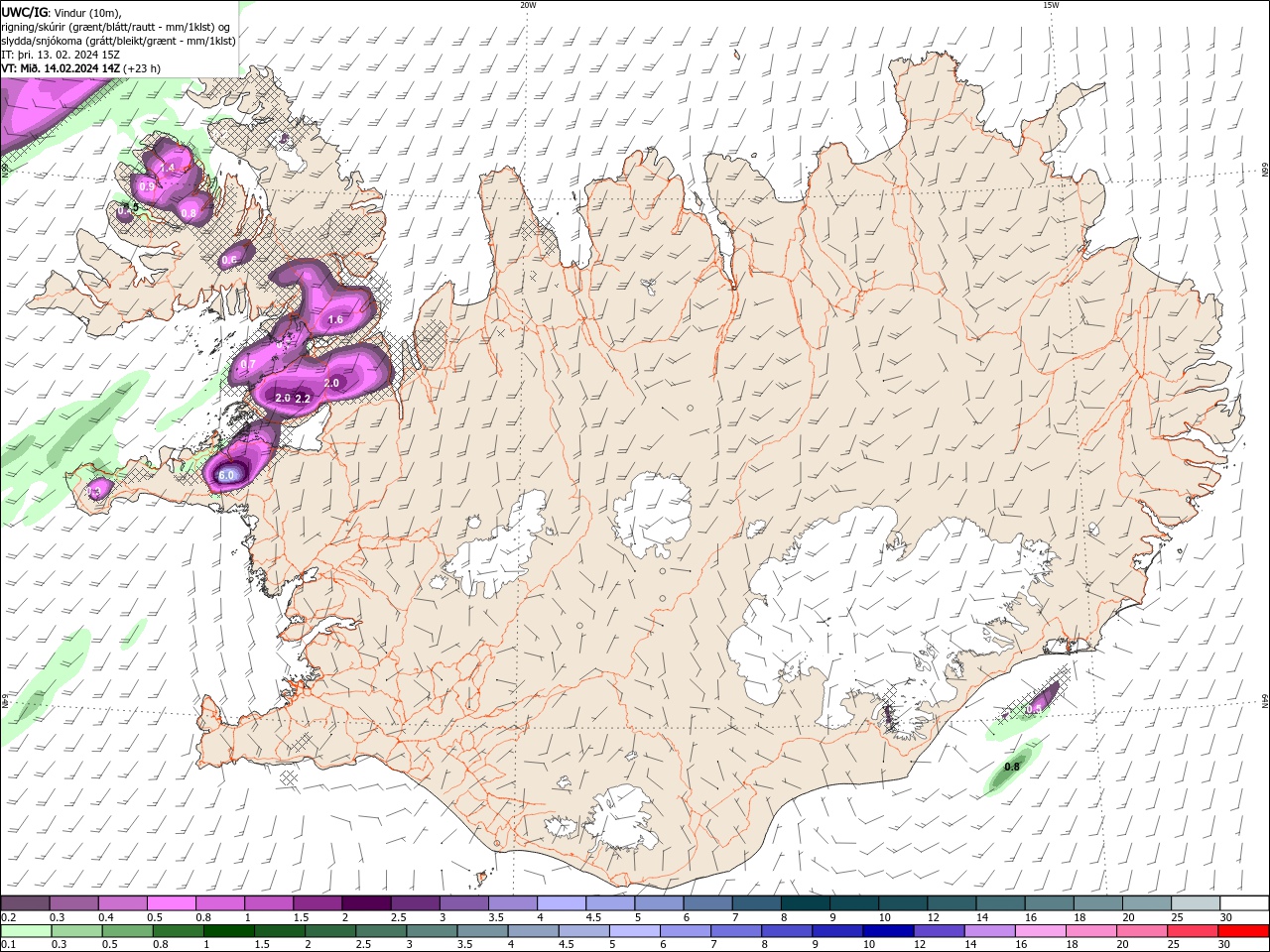Click the deep blue bottom-row swatch between 10 and 12

coord(888,931)
